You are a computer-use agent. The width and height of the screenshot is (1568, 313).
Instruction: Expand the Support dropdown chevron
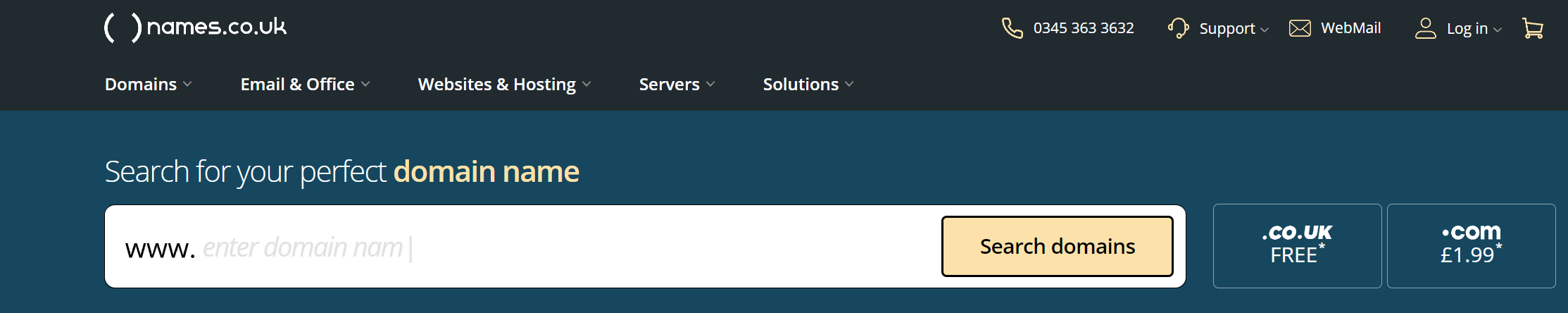pyautogui.click(x=1265, y=30)
